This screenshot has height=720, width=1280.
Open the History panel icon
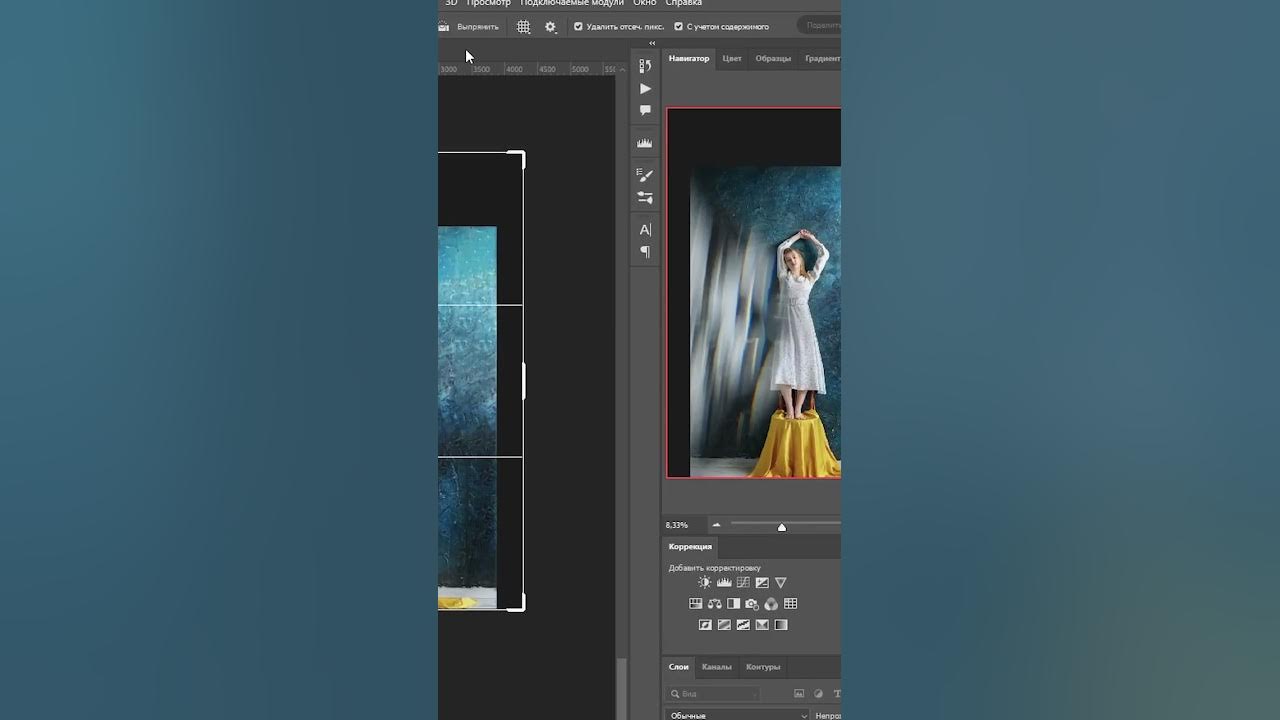tap(645, 66)
